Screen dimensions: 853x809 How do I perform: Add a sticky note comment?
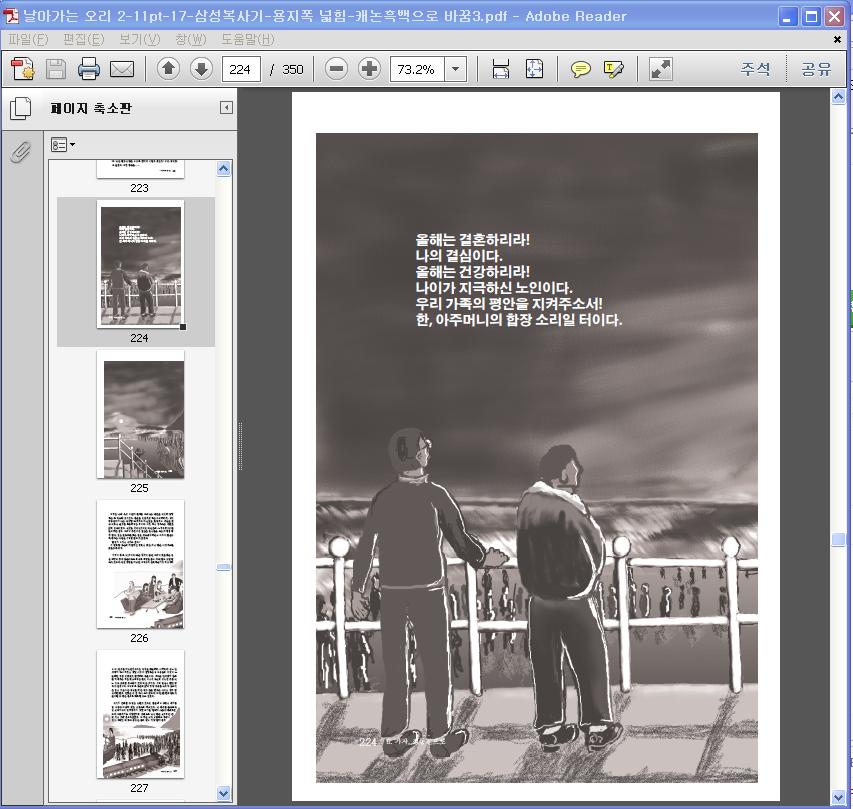point(580,69)
